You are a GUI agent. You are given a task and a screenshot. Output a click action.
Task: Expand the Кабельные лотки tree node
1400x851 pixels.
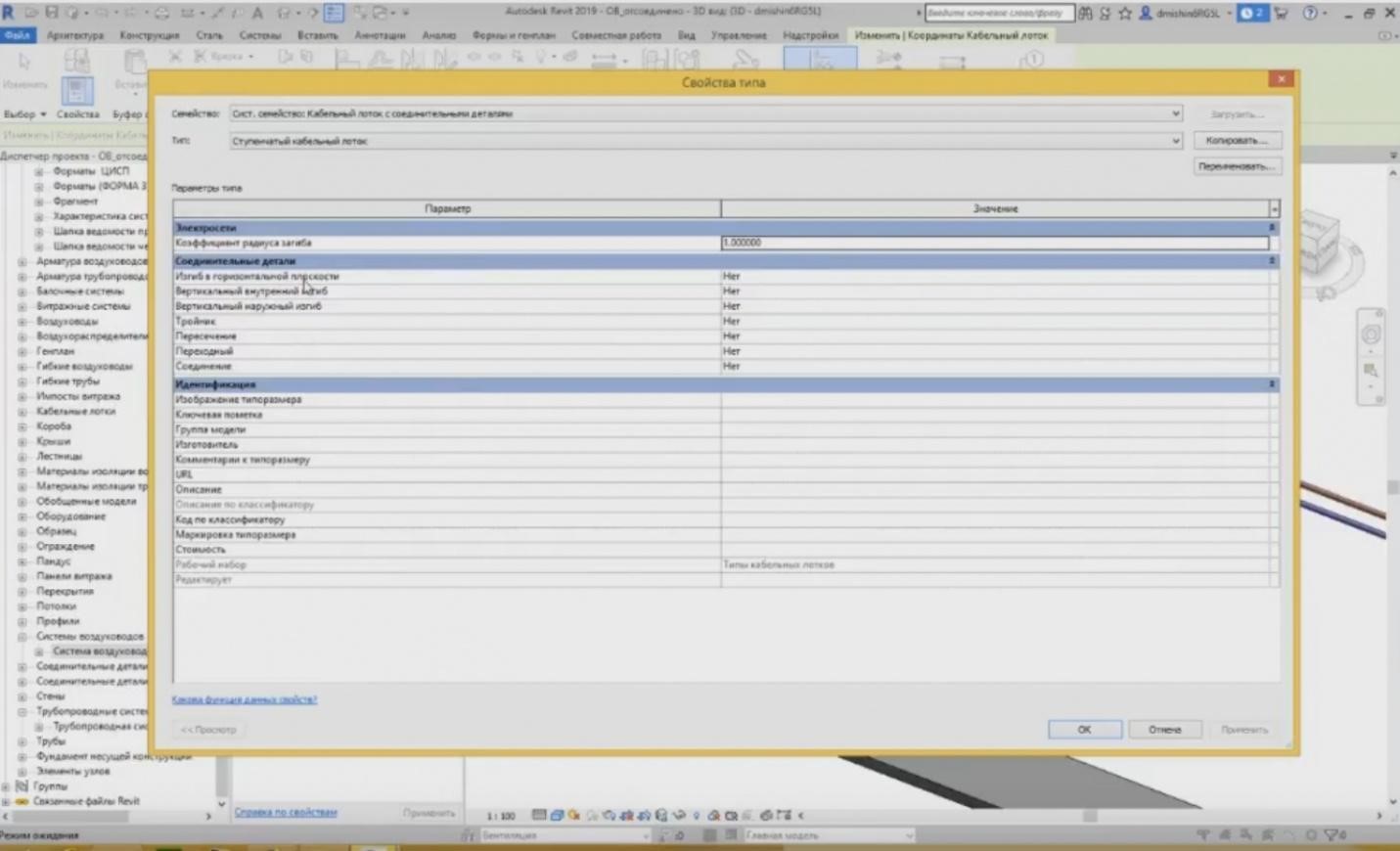23,411
